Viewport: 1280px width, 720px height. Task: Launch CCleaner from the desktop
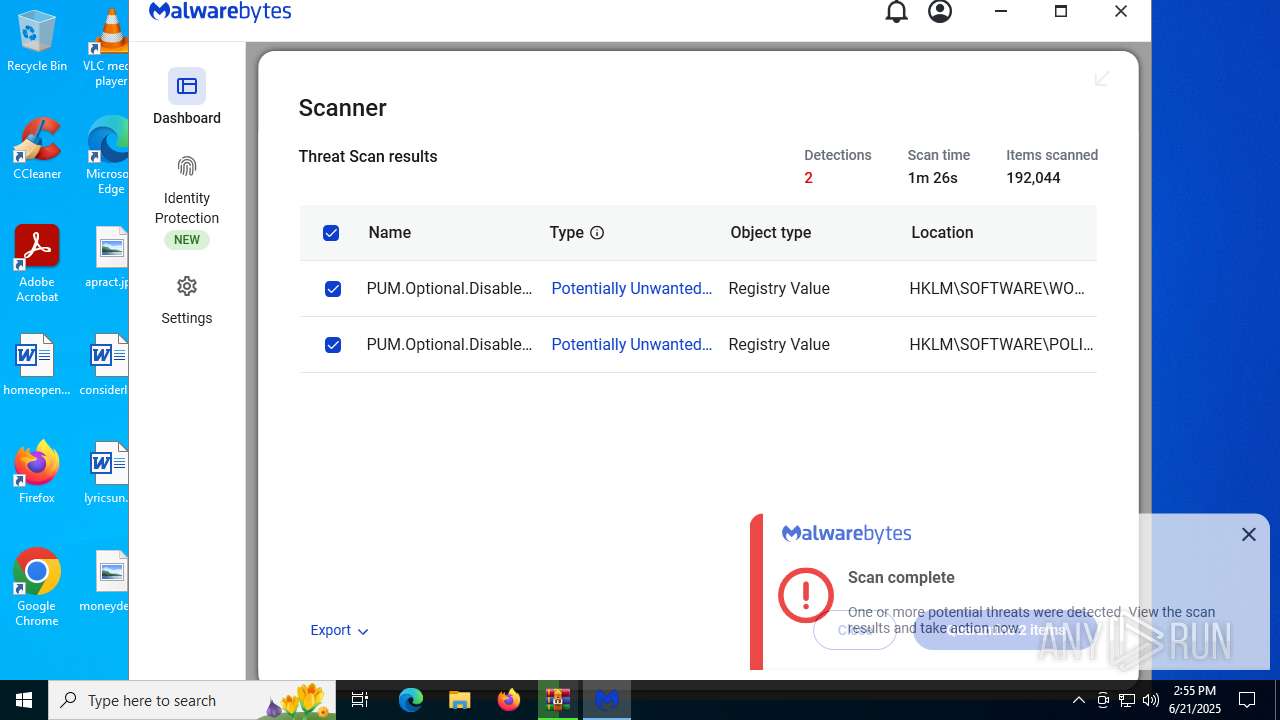pyautogui.click(x=37, y=149)
